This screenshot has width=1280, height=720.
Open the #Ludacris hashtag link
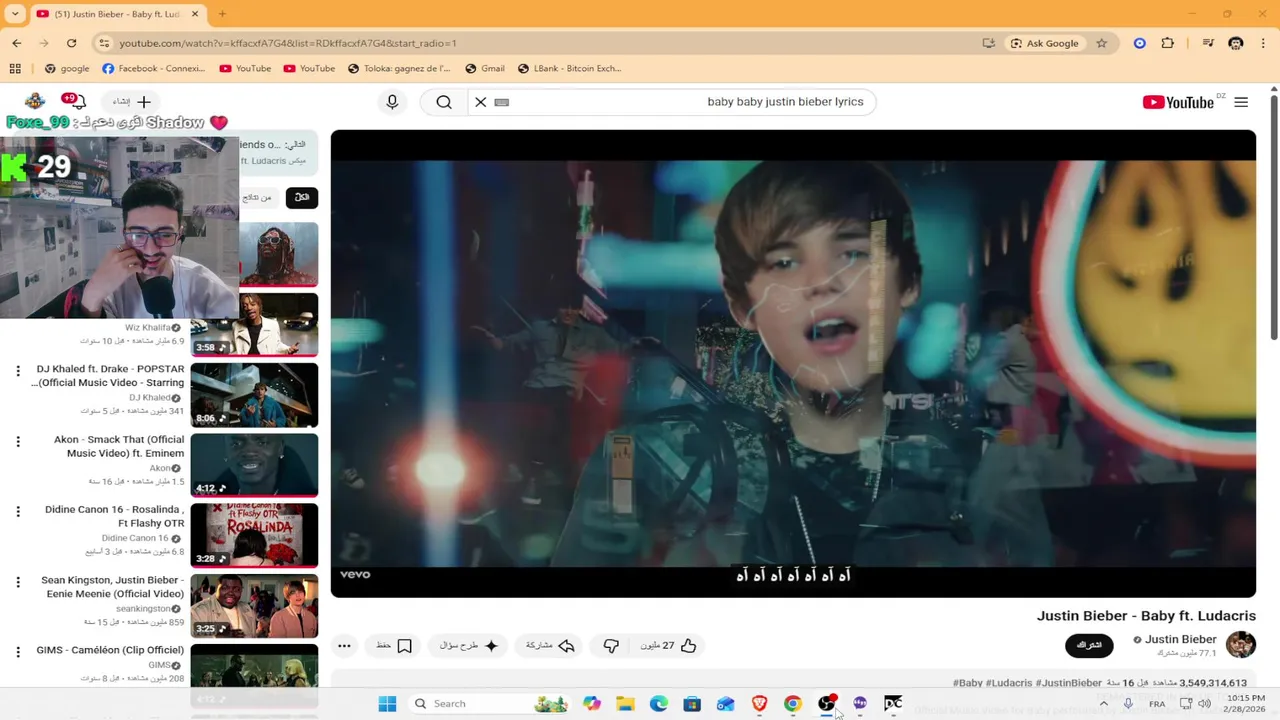[x=1009, y=683]
